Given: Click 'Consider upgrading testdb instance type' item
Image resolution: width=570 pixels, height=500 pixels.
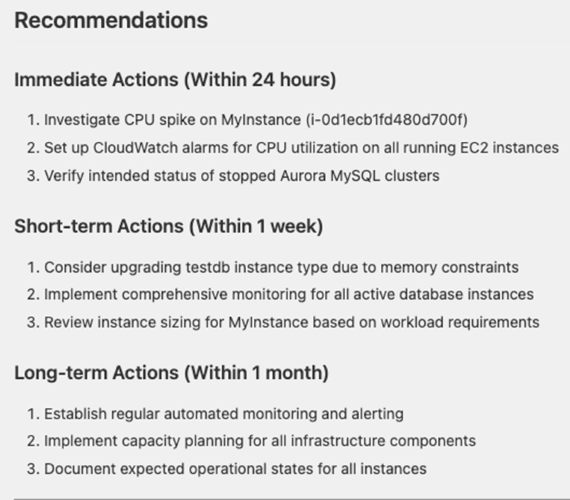Looking at the screenshot, I should click(x=273, y=267).
